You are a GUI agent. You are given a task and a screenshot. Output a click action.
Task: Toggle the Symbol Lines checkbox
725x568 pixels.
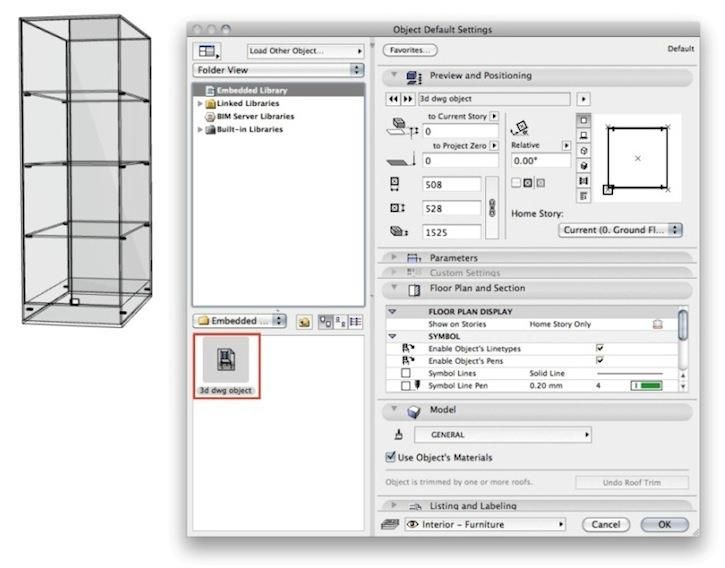pos(406,373)
